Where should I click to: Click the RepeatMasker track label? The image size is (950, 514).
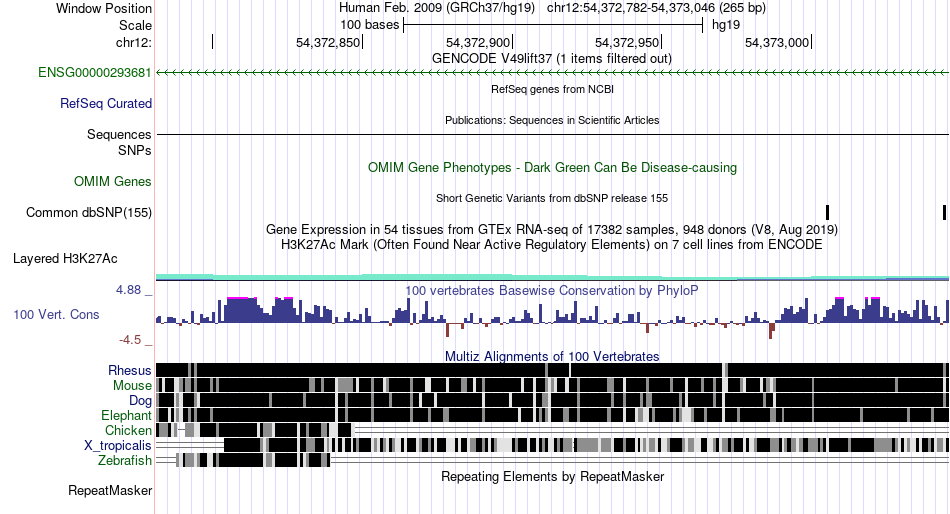tap(110, 490)
